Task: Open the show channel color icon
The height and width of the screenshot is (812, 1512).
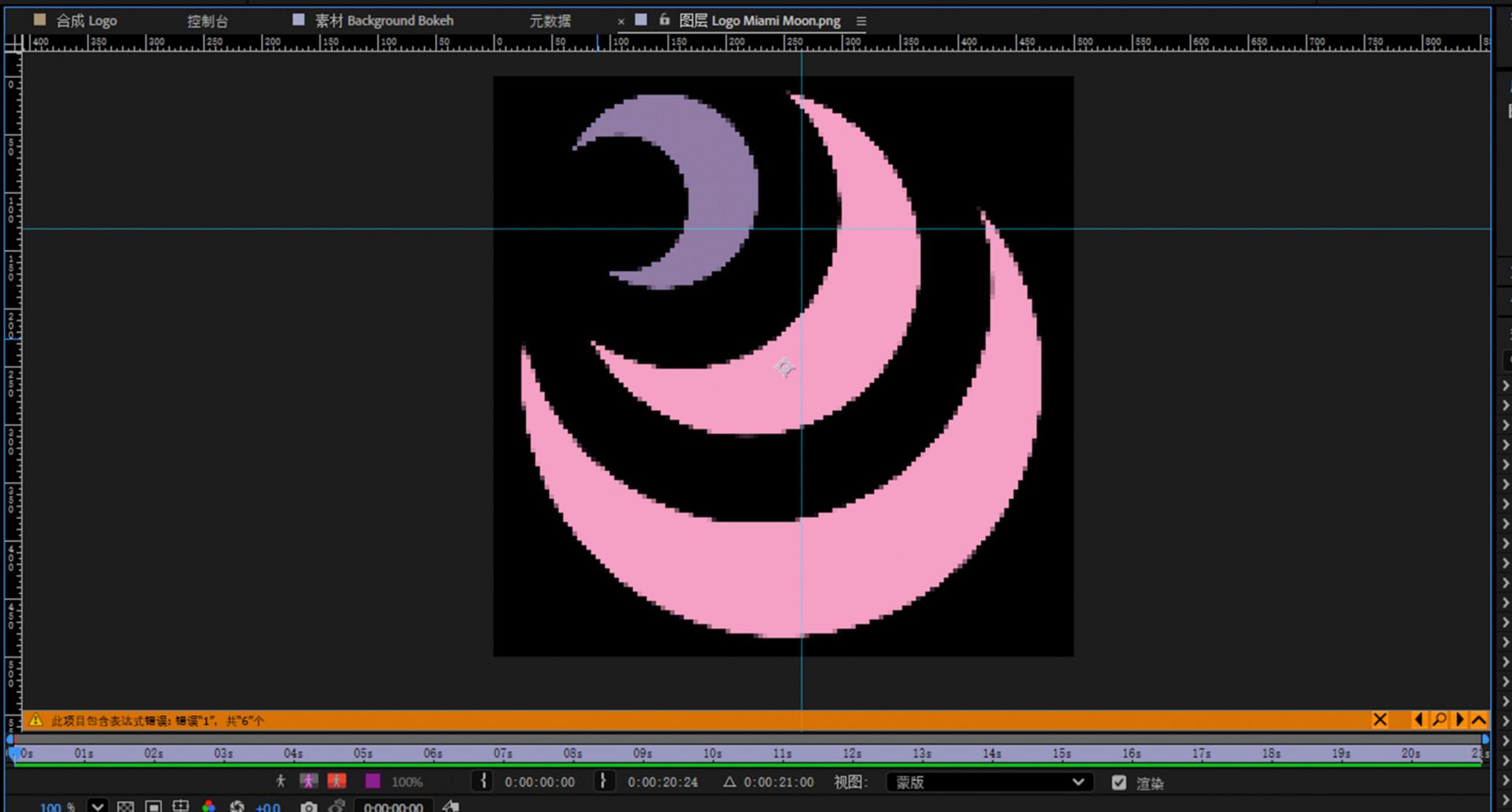Action: (x=209, y=806)
